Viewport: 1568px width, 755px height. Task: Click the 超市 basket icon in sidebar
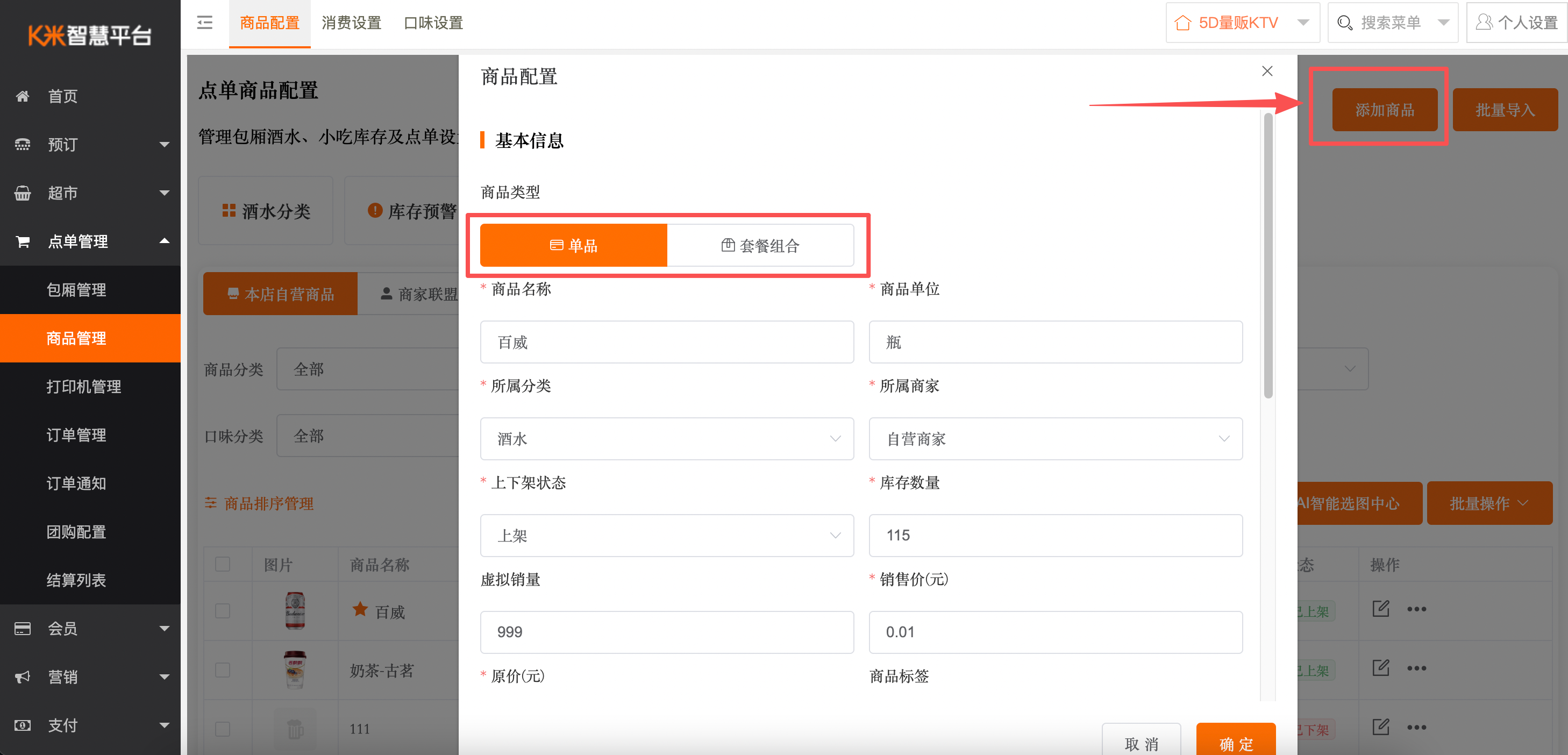23,193
